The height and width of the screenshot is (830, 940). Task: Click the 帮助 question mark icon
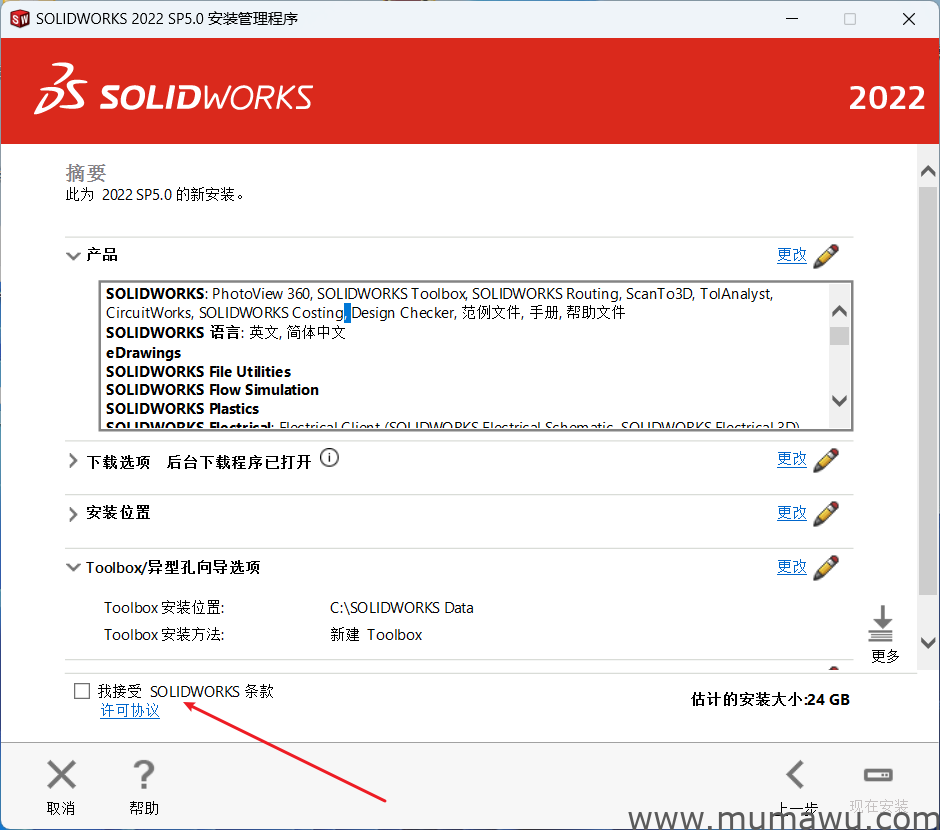click(143, 774)
